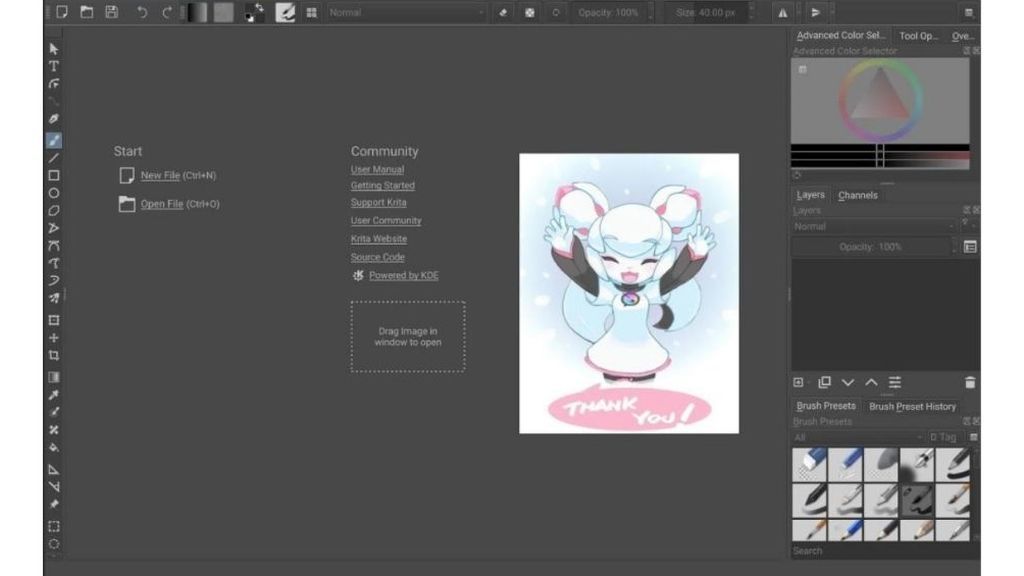Open layer properties sliders icon
This screenshot has width=1024, height=576.
(895, 382)
